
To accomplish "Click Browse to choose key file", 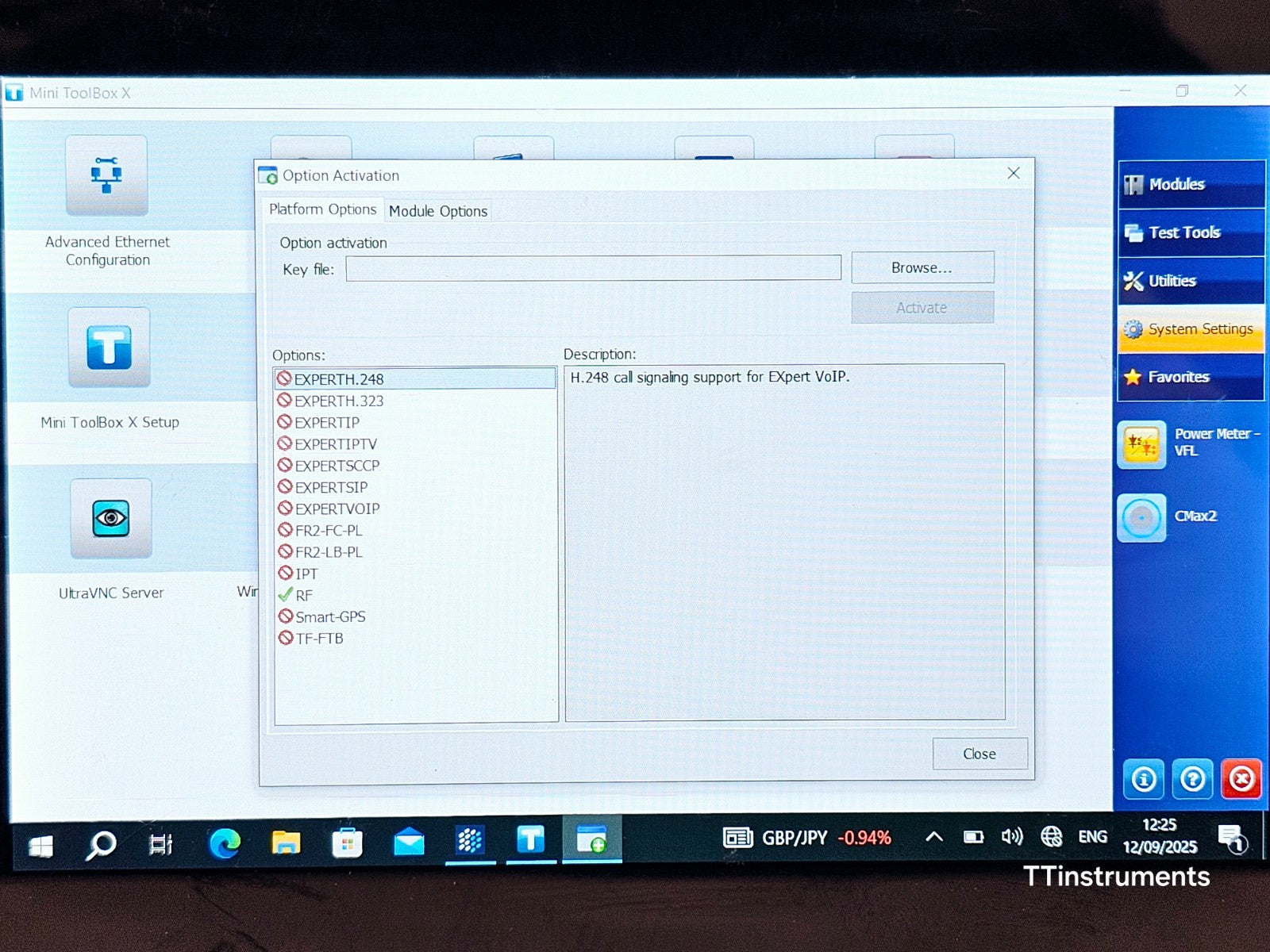I will [x=922, y=268].
